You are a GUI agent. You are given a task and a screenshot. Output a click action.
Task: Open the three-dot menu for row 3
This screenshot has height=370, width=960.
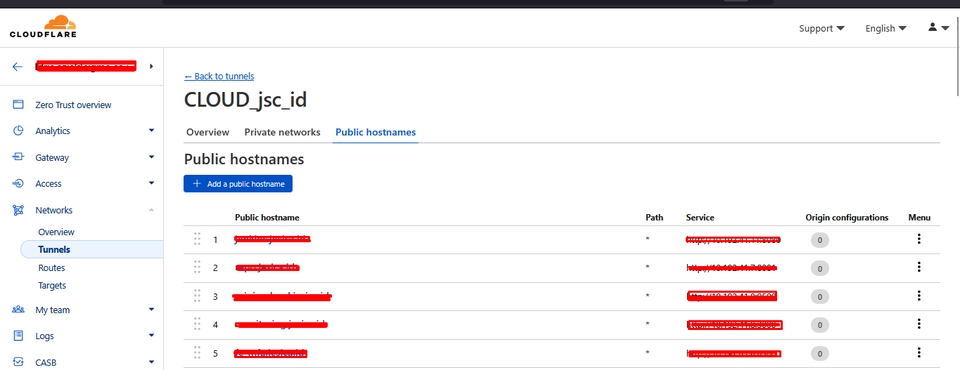click(918, 296)
